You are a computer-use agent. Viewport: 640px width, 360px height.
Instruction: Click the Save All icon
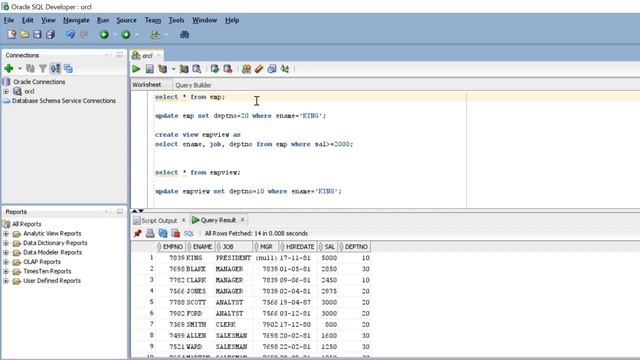click(x=50, y=35)
